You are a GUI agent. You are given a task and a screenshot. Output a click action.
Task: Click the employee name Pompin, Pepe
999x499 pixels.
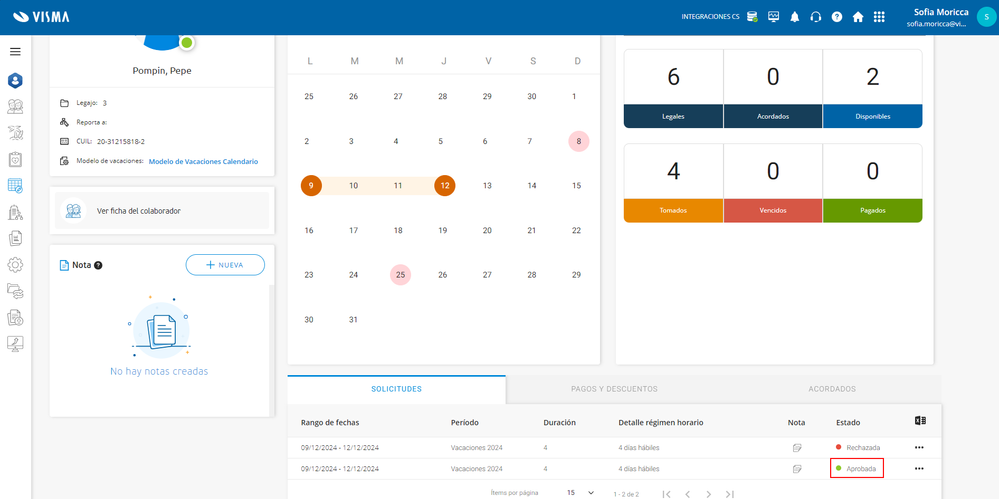click(162, 71)
